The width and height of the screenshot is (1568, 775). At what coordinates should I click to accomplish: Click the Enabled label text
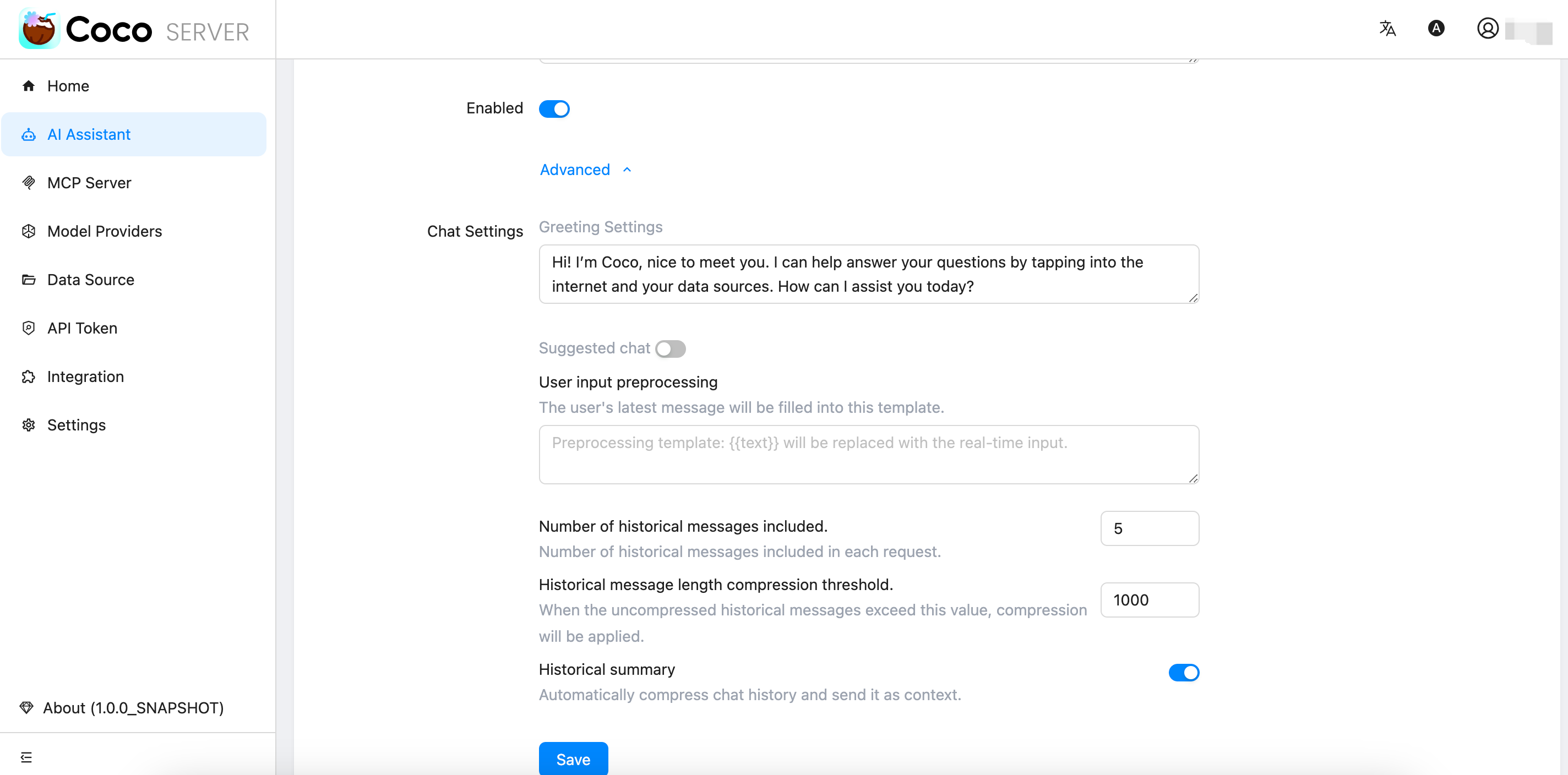[x=494, y=108]
